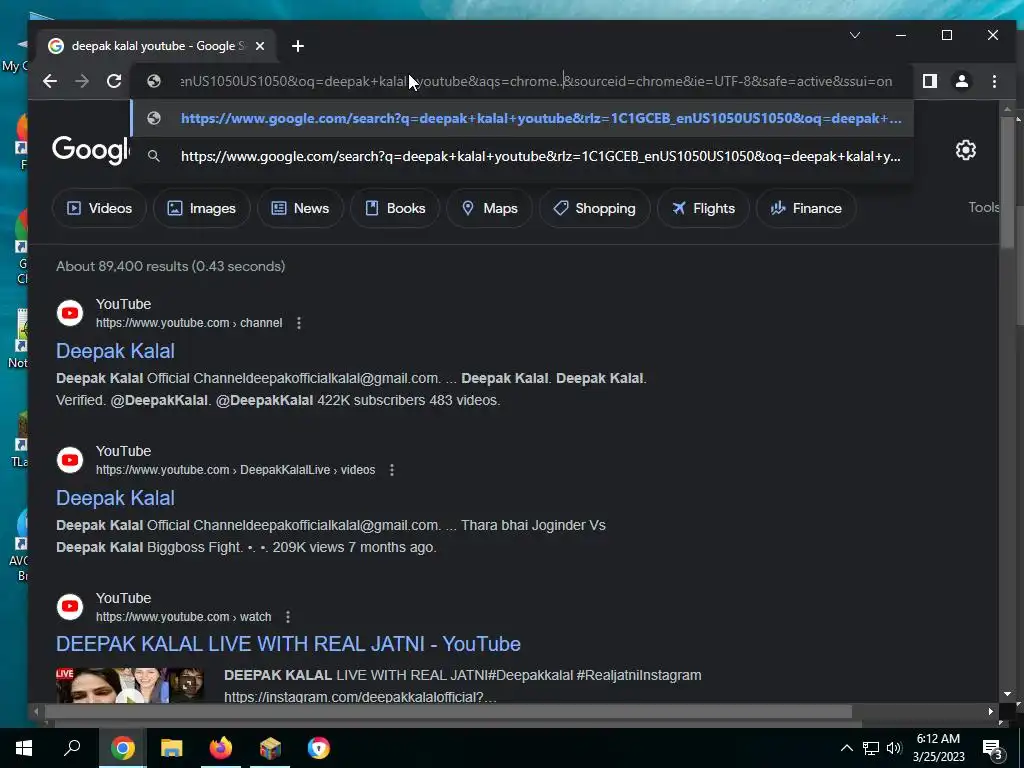Image resolution: width=1024 pixels, height=768 pixels.
Task: Open Chrome's three-dot menu
Action: click(x=994, y=81)
